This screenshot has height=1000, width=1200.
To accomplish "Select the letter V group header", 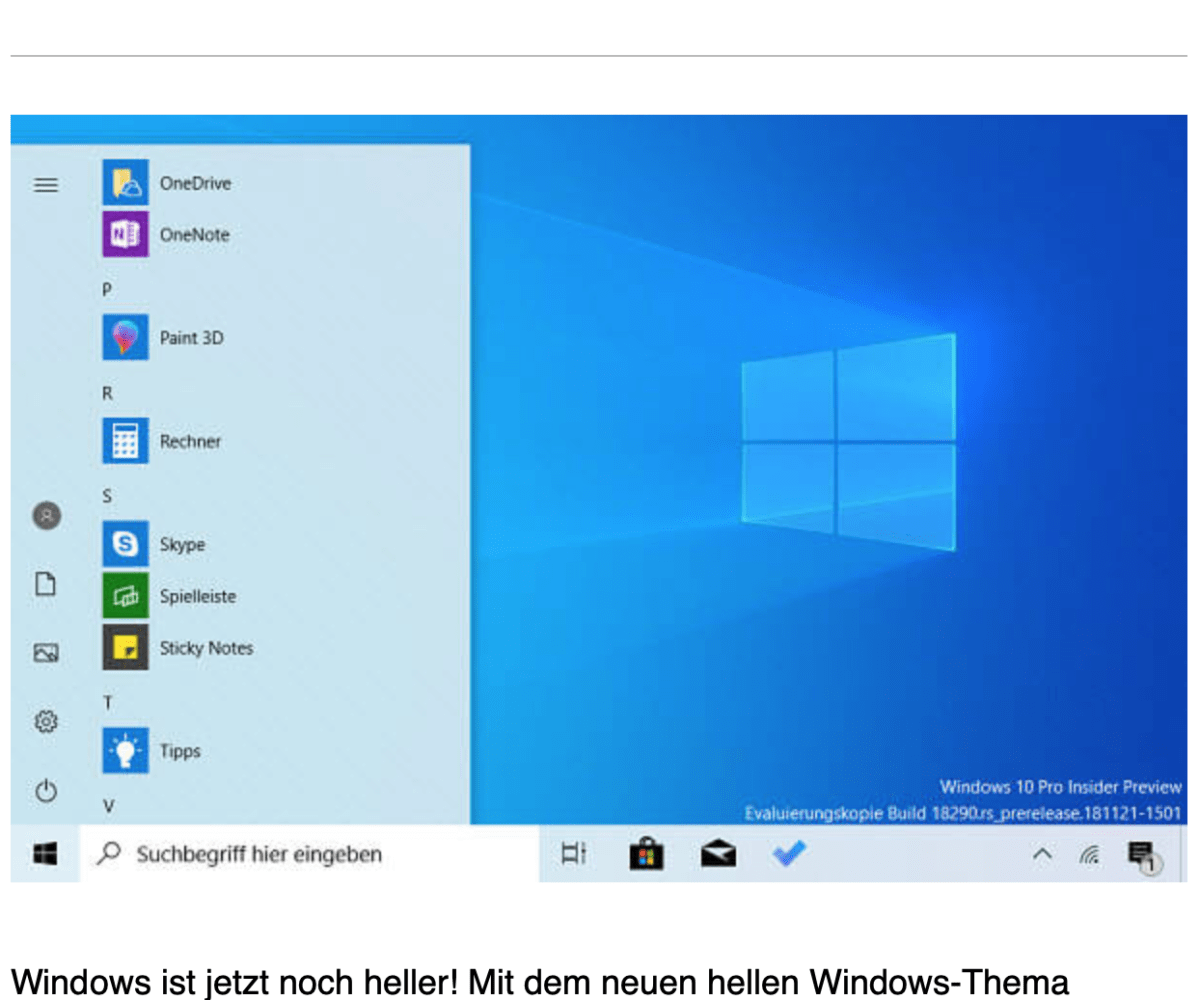I will pyautogui.click(x=107, y=805).
